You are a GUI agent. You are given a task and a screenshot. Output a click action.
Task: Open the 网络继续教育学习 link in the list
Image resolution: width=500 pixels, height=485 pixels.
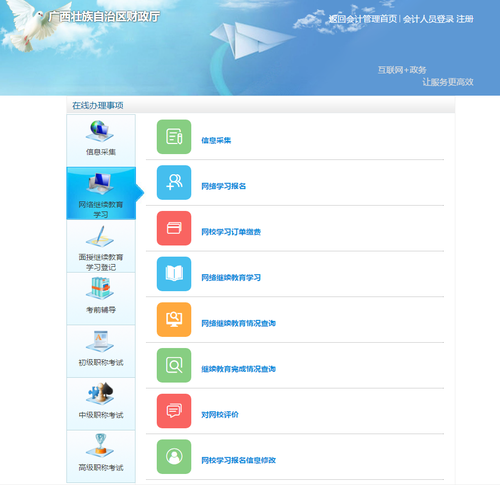click(x=231, y=277)
